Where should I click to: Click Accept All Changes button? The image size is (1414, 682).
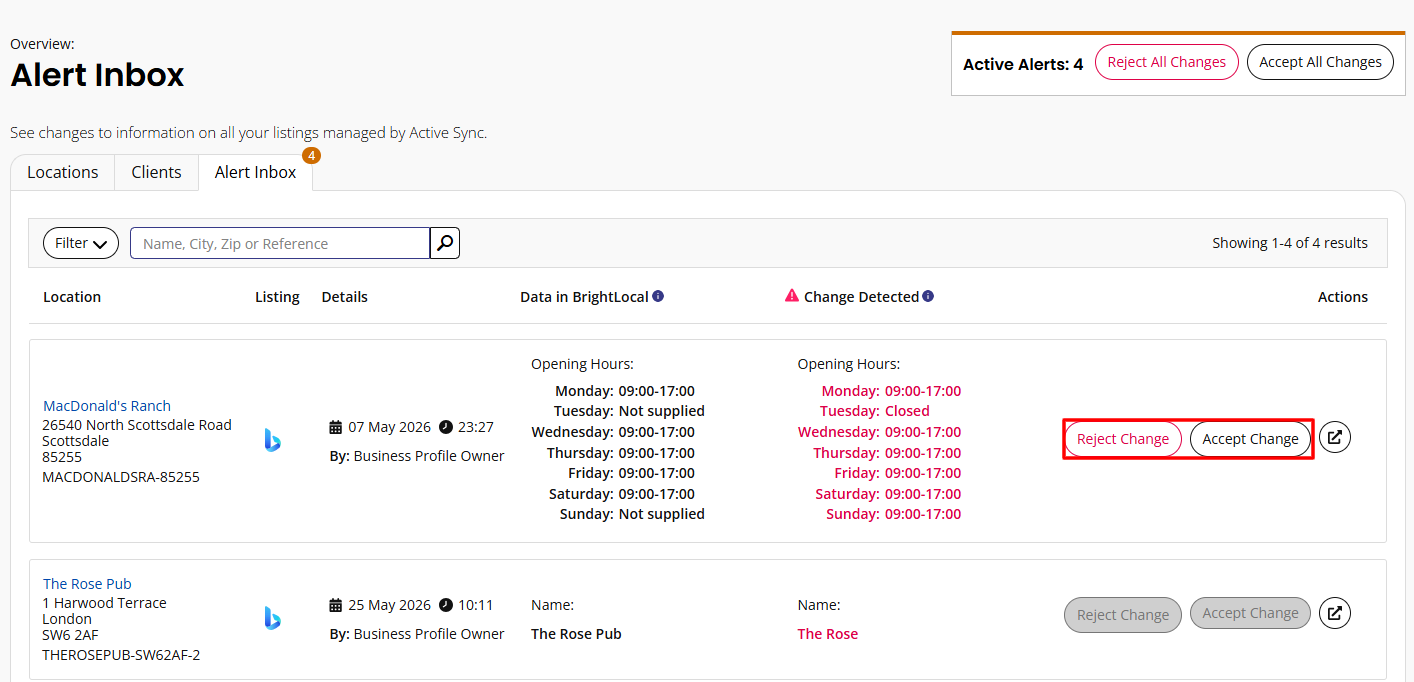click(x=1320, y=62)
